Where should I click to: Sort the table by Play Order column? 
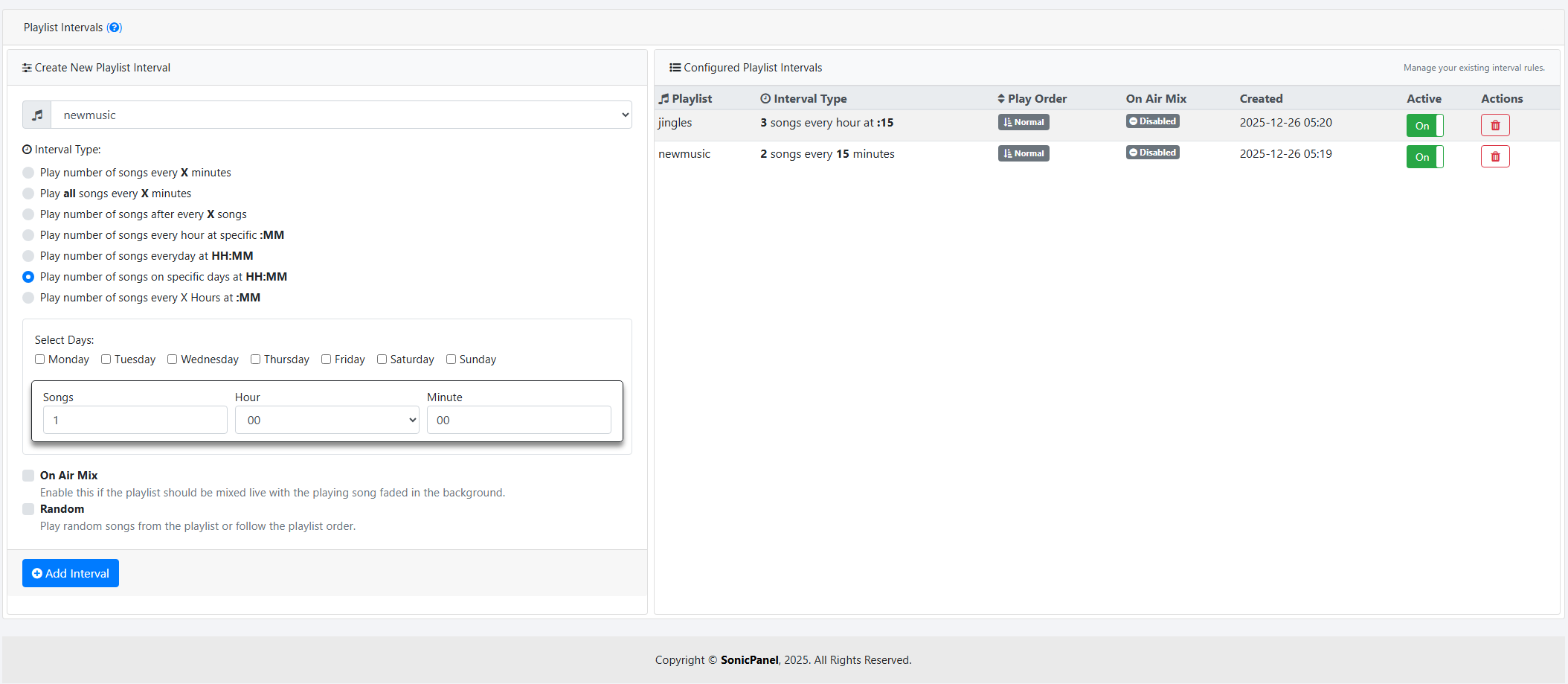click(x=1032, y=99)
